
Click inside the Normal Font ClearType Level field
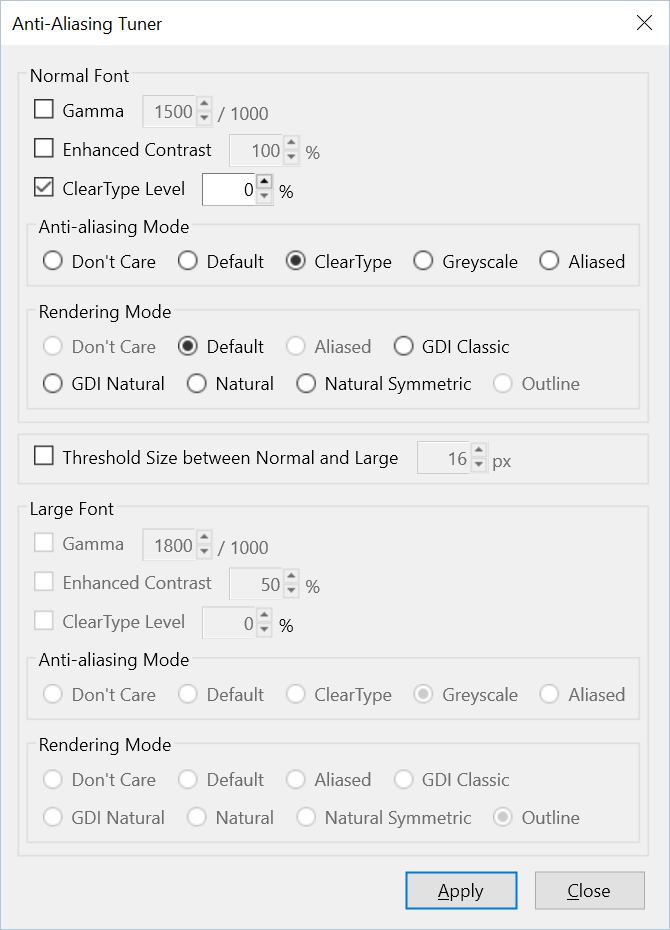click(228, 189)
